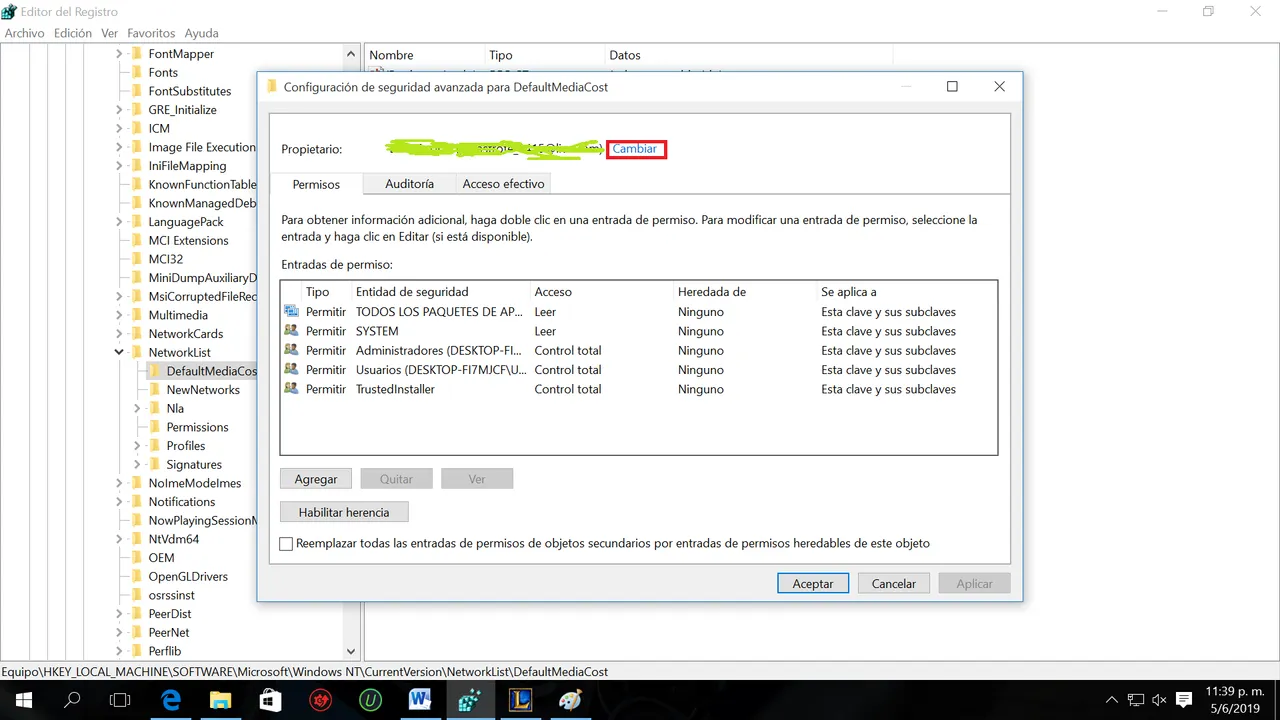Click tree scrollbar up arrow
This screenshot has height=720, width=1280.
click(350, 54)
